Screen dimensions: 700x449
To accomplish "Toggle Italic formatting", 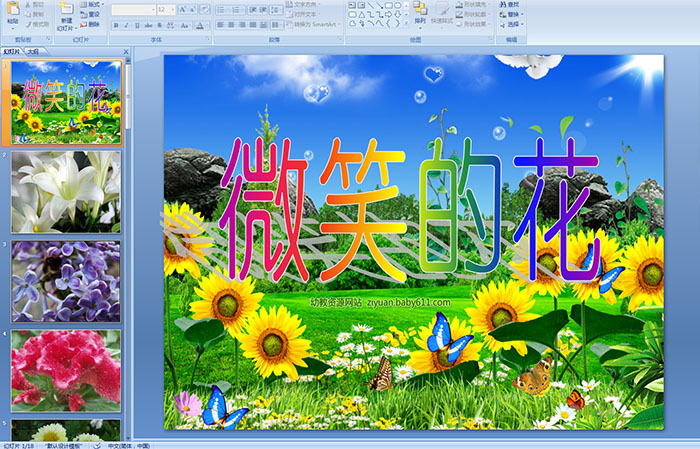I will (126, 25).
